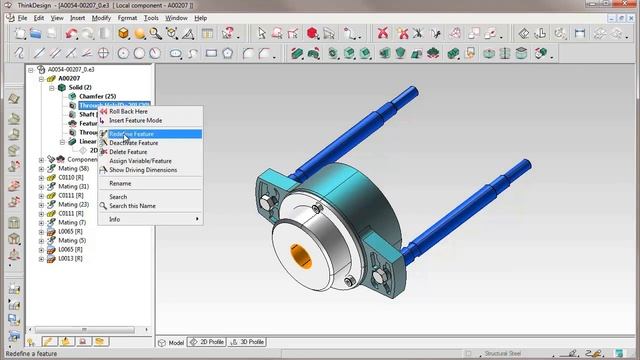Choose Delete Feature
640x360 pixels.
pyautogui.click(x=150, y=152)
